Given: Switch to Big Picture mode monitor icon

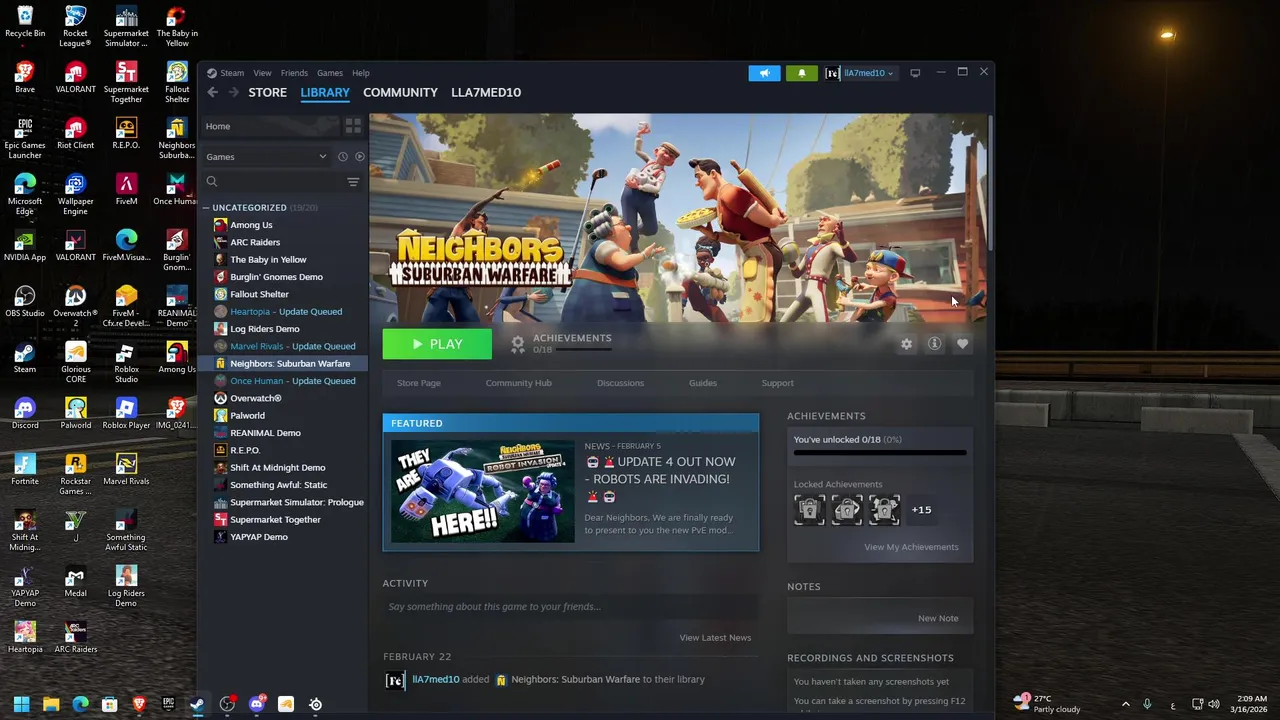Looking at the screenshot, I should [x=914, y=73].
